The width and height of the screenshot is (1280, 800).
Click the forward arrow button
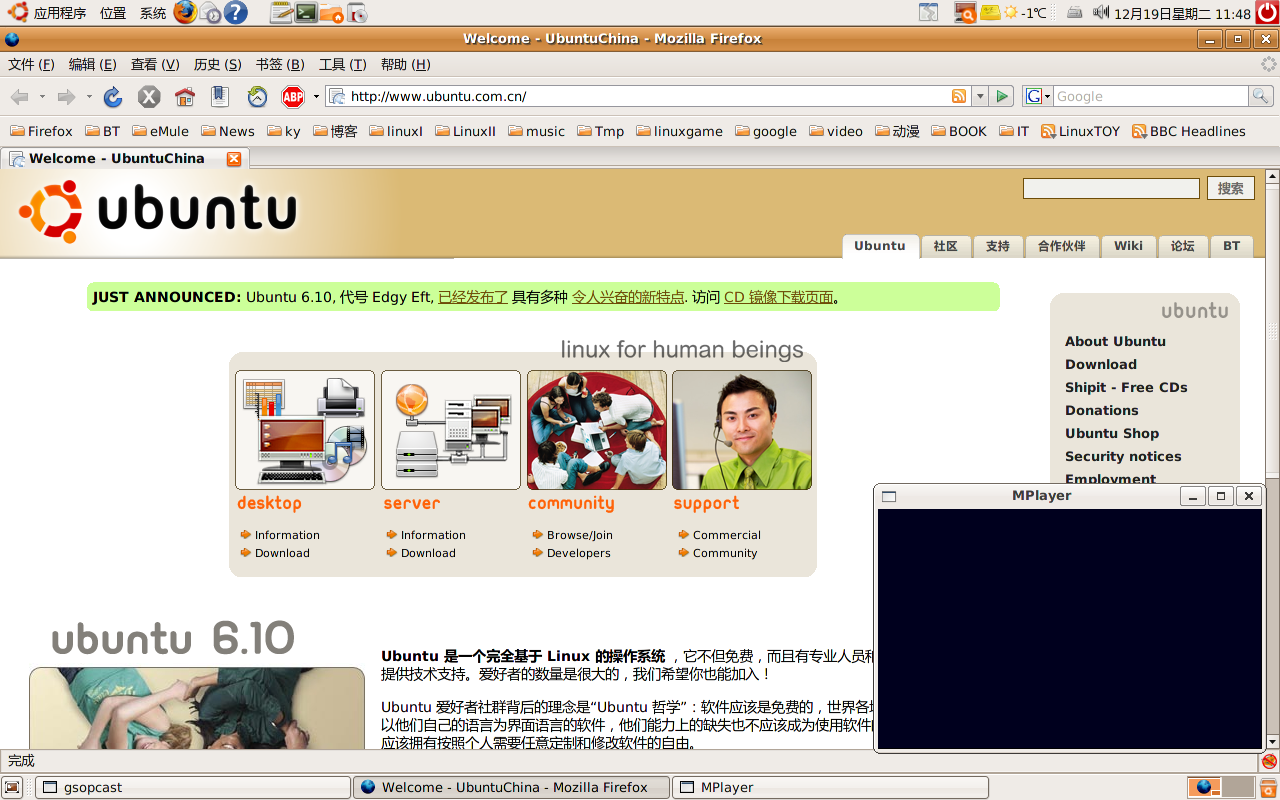click(x=66, y=96)
